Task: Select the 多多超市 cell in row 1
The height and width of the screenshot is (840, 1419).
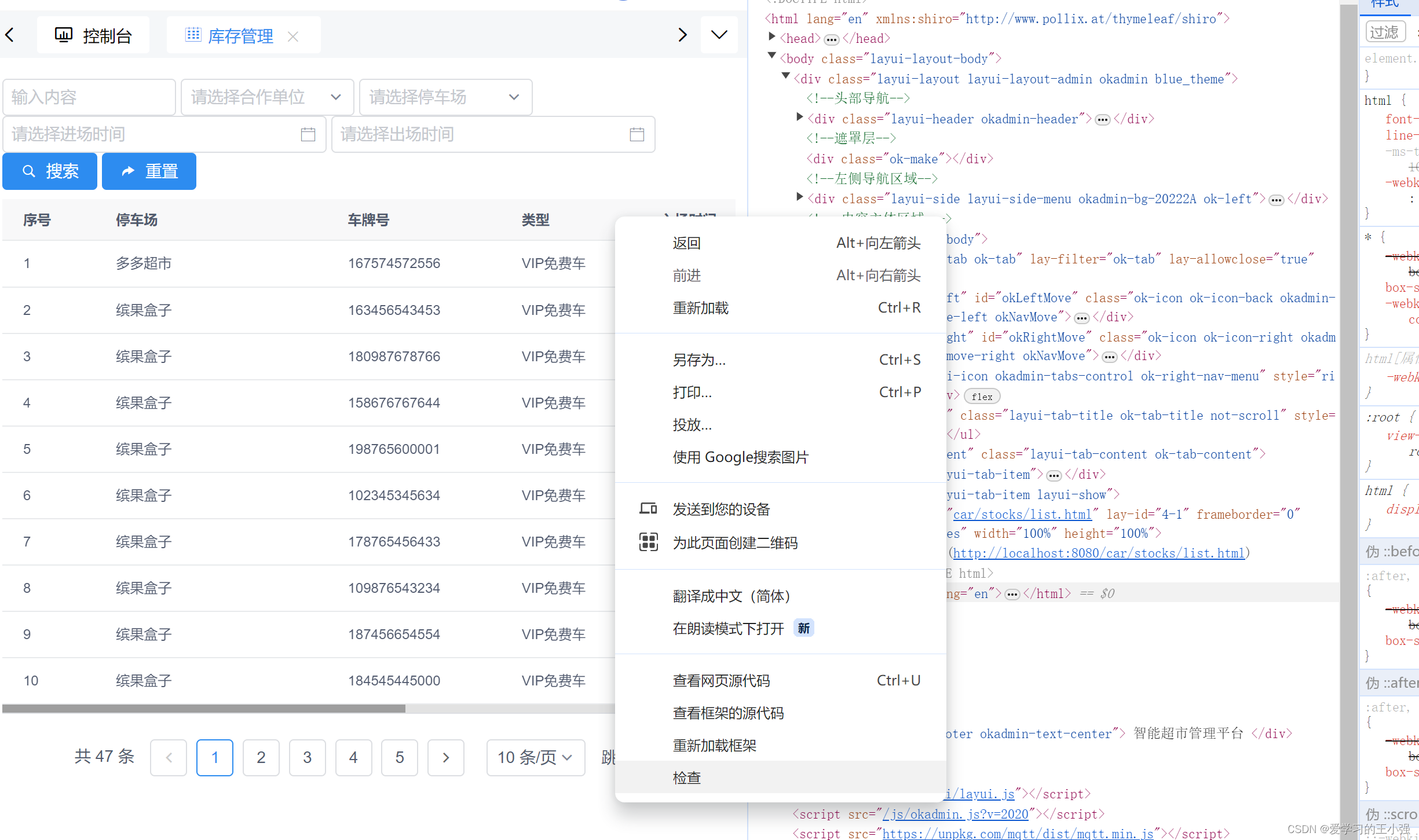Action: (144, 263)
